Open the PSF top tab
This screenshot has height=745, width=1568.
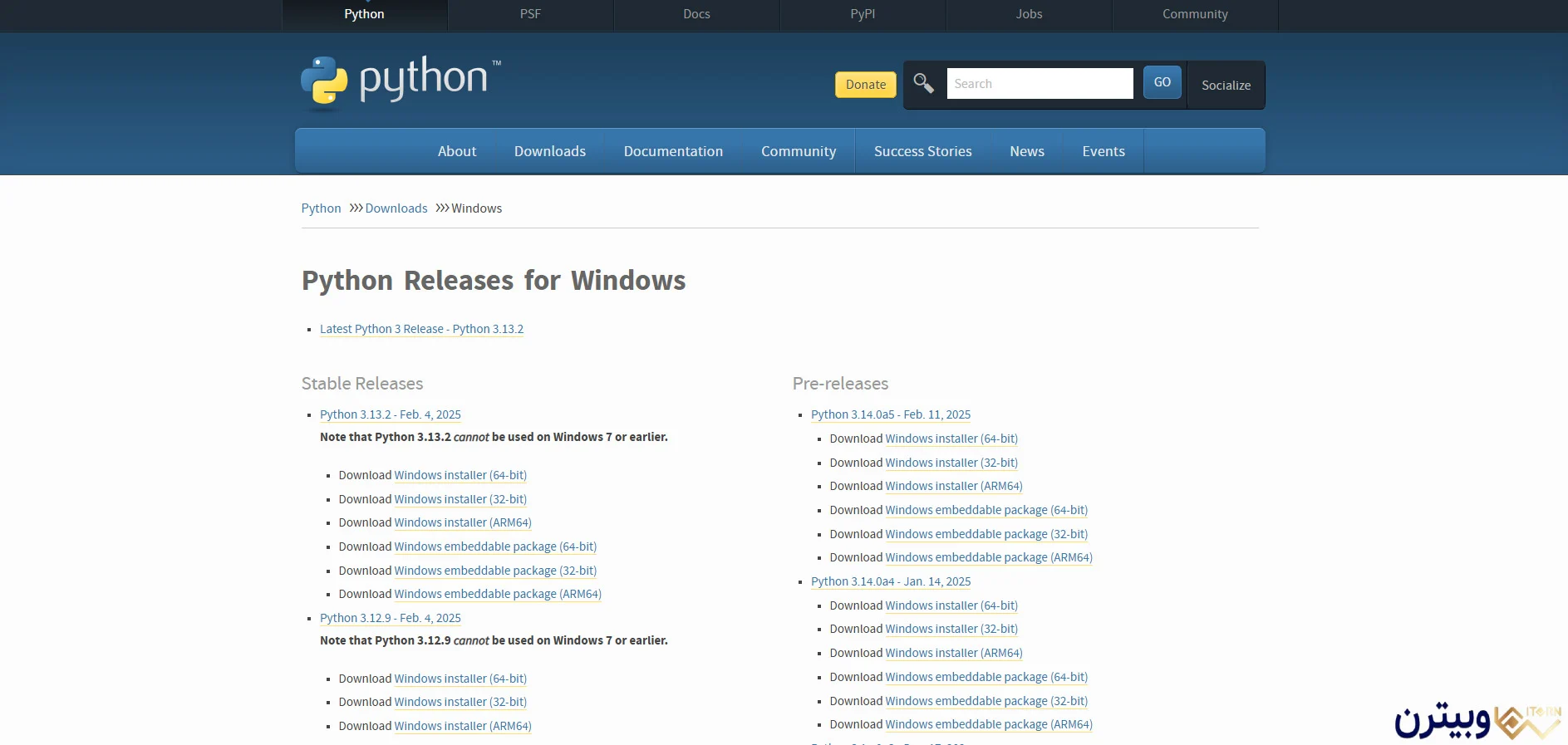pyautogui.click(x=530, y=14)
